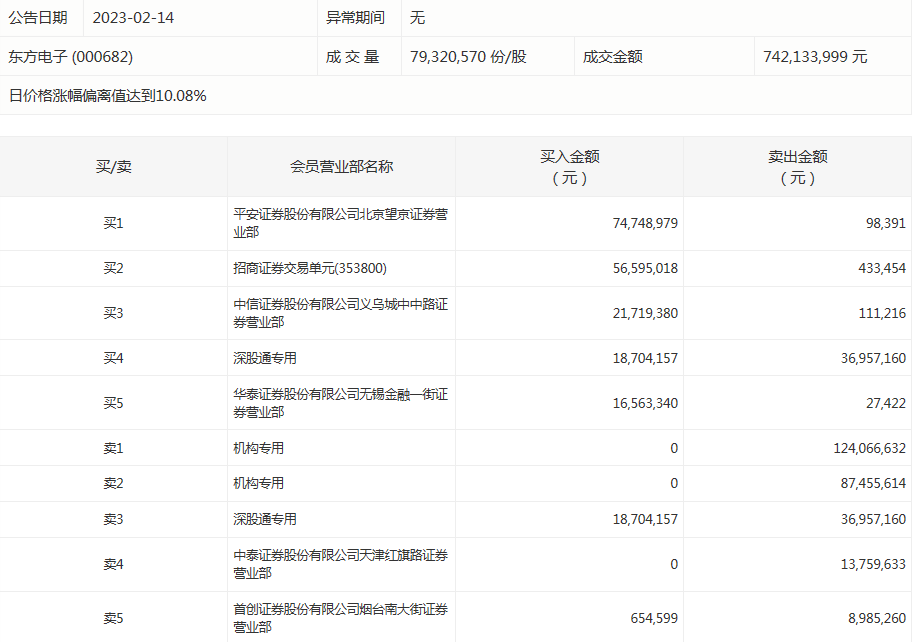Select buy amount 0 in 卖1 row
The image size is (912, 642).
[674, 448]
